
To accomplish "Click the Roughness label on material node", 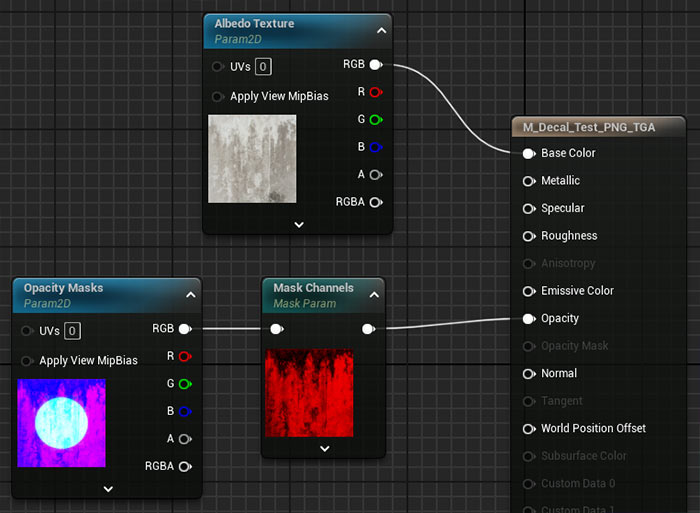I will pyautogui.click(x=569, y=236).
